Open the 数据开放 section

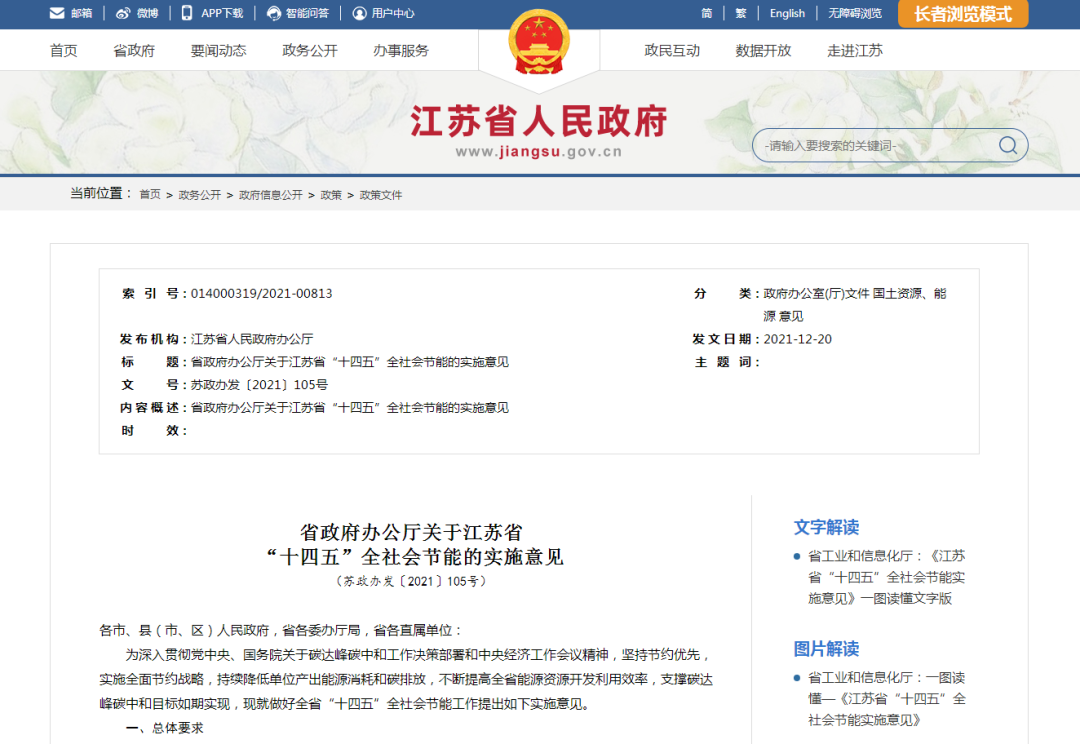click(x=763, y=50)
